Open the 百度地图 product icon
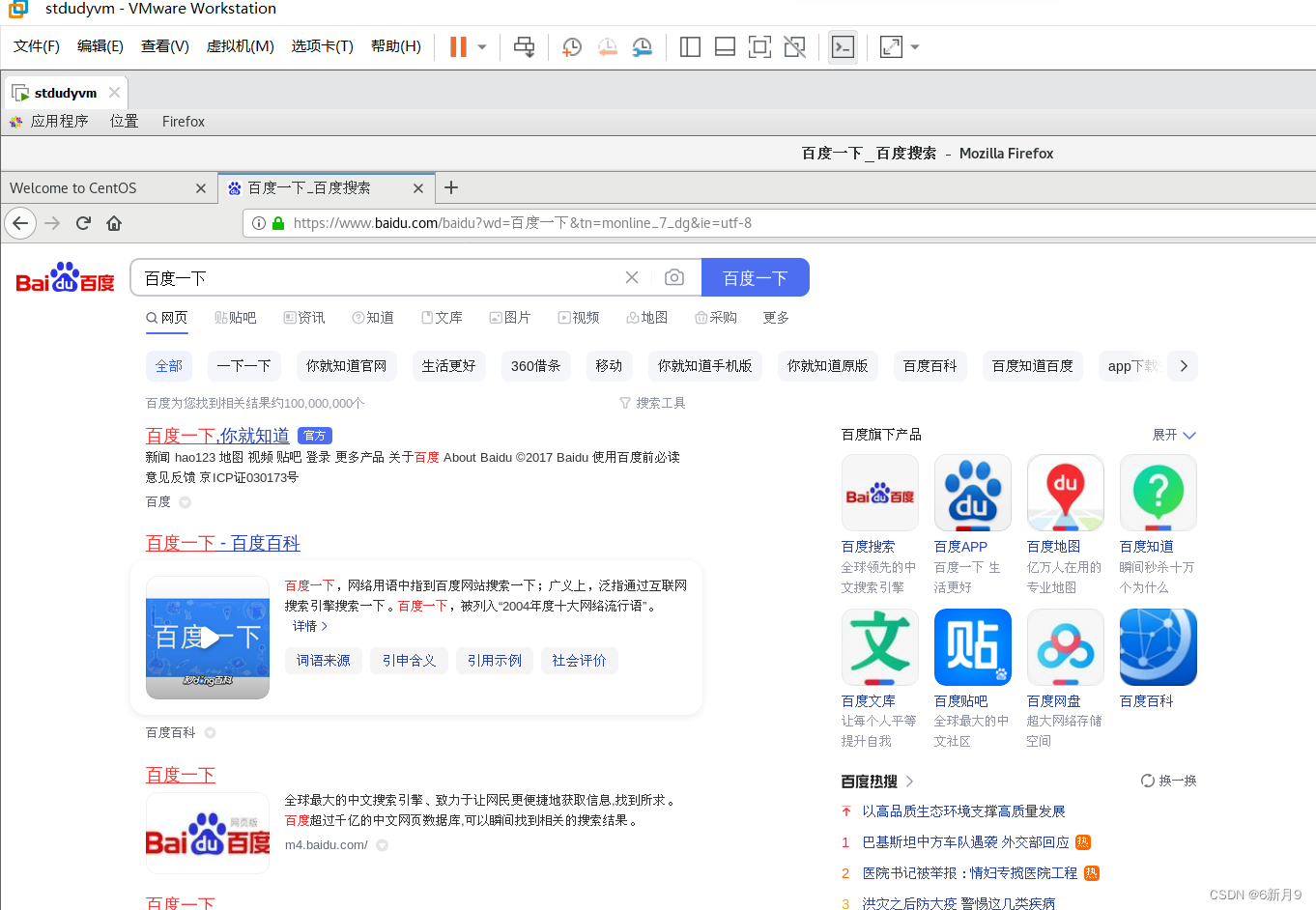This screenshot has height=910, width=1316. pos(1066,493)
